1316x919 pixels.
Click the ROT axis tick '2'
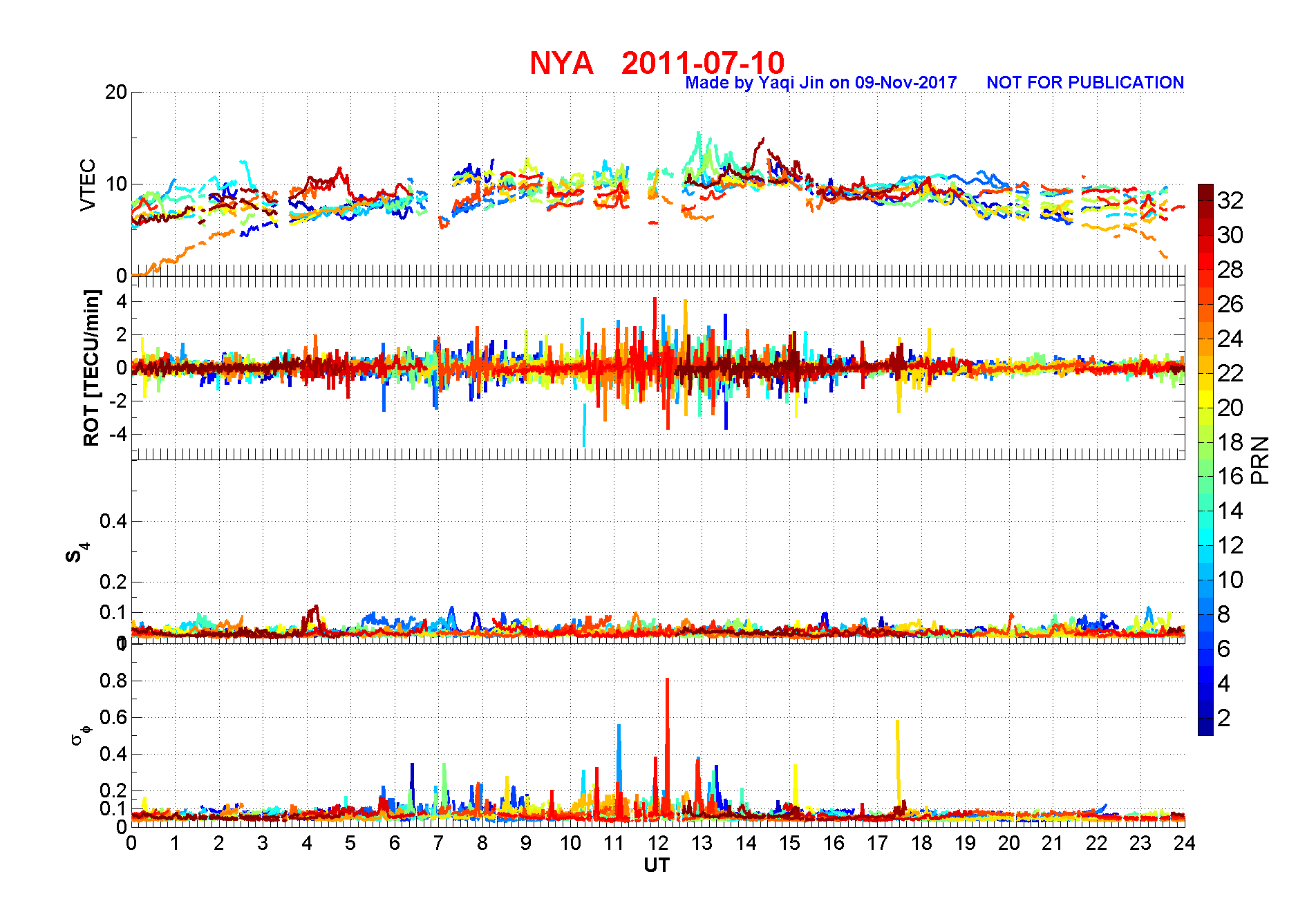122,334
